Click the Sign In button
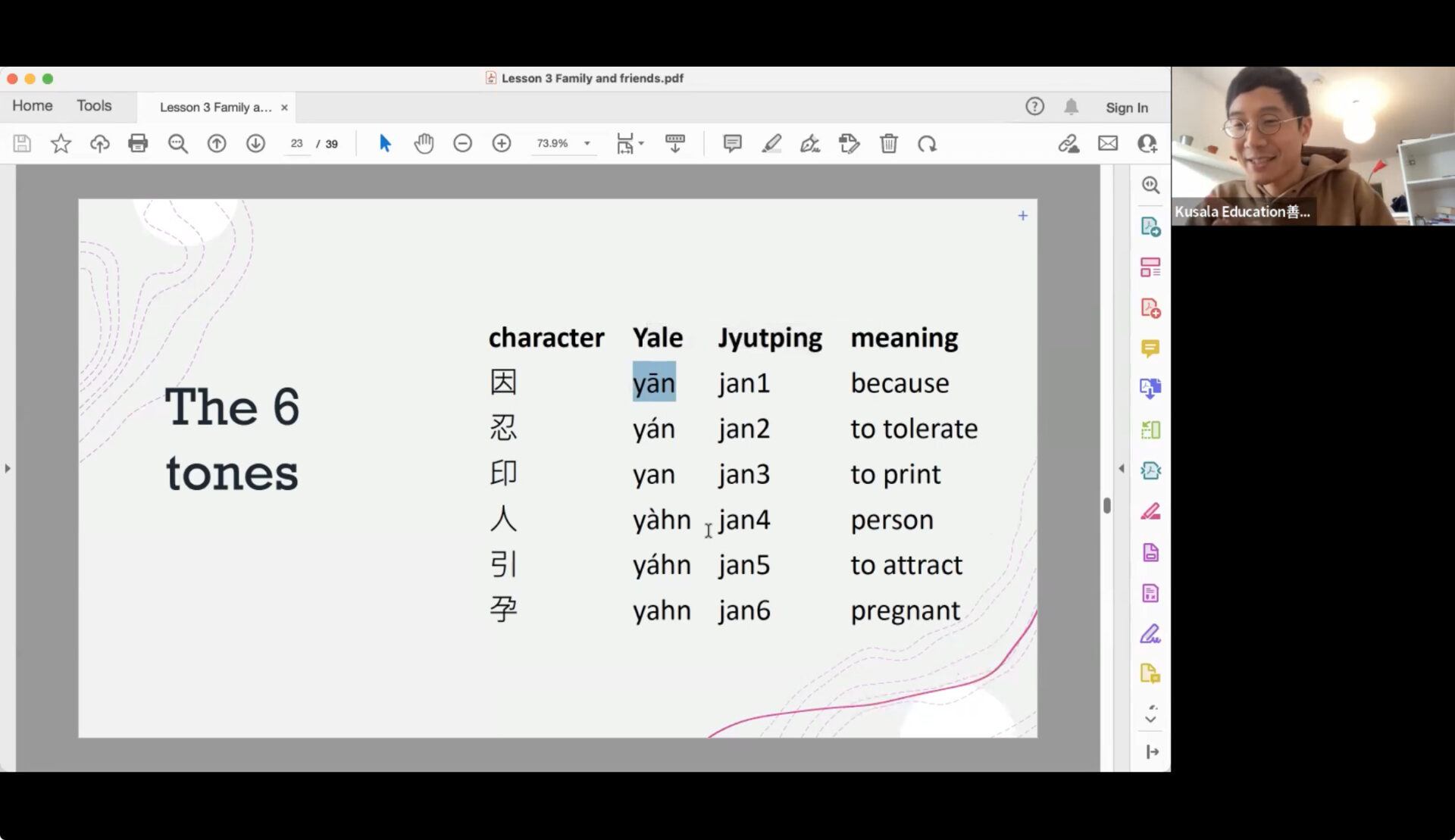This screenshot has height=840, width=1455. 1126,108
